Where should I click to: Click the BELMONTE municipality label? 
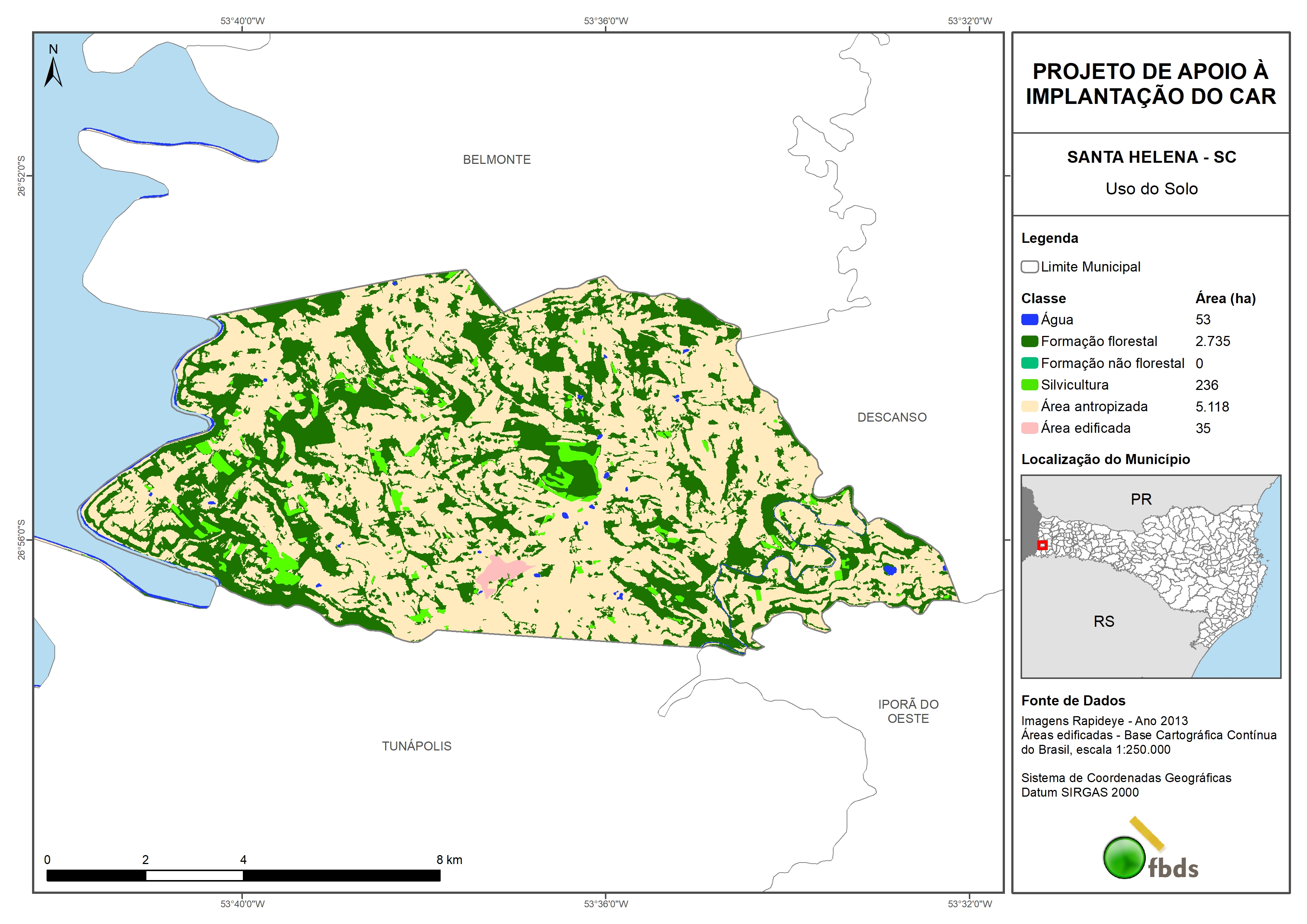[x=497, y=160]
